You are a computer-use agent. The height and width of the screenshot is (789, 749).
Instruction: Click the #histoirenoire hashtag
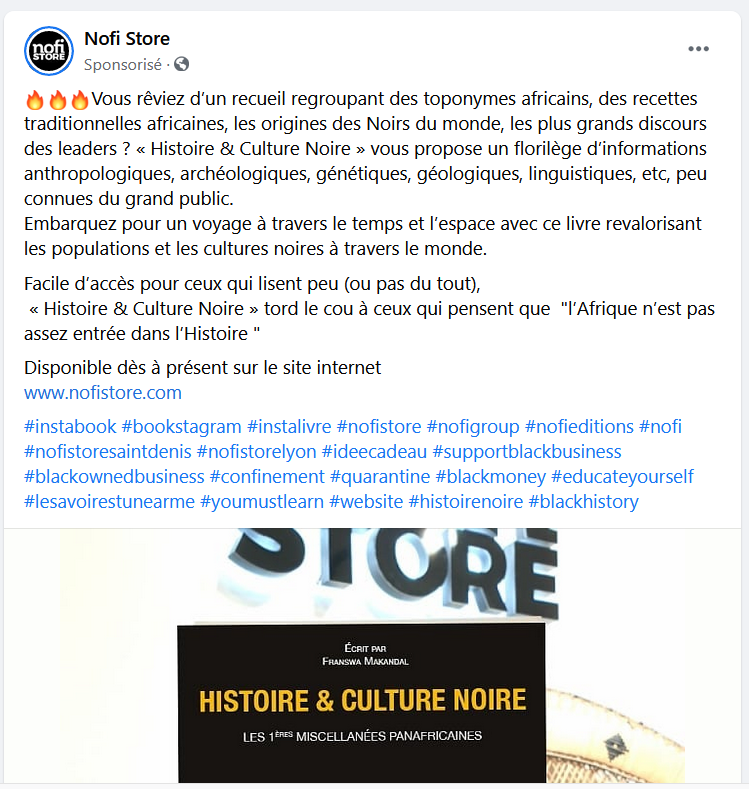(x=466, y=502)
